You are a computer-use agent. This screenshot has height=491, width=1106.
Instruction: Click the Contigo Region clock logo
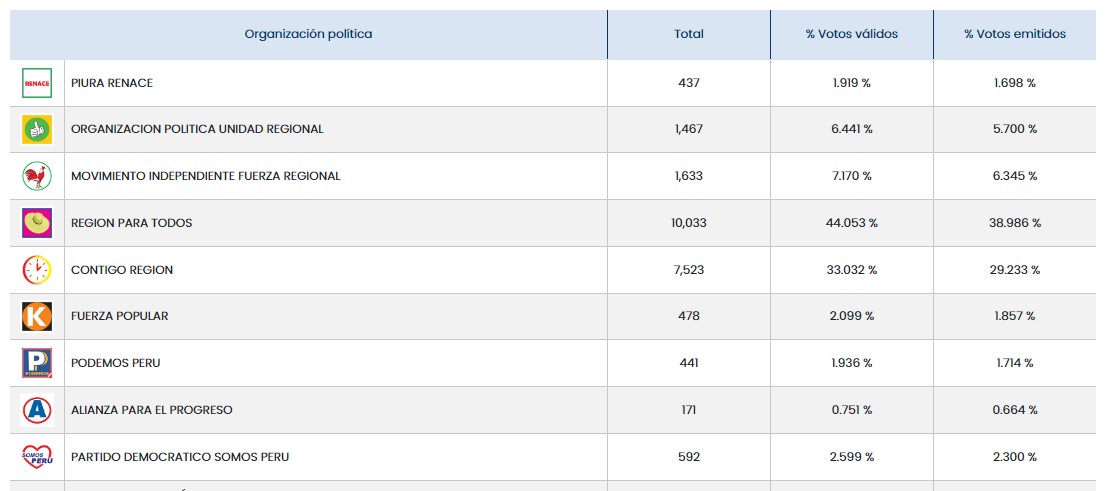[x=37, y=269]
